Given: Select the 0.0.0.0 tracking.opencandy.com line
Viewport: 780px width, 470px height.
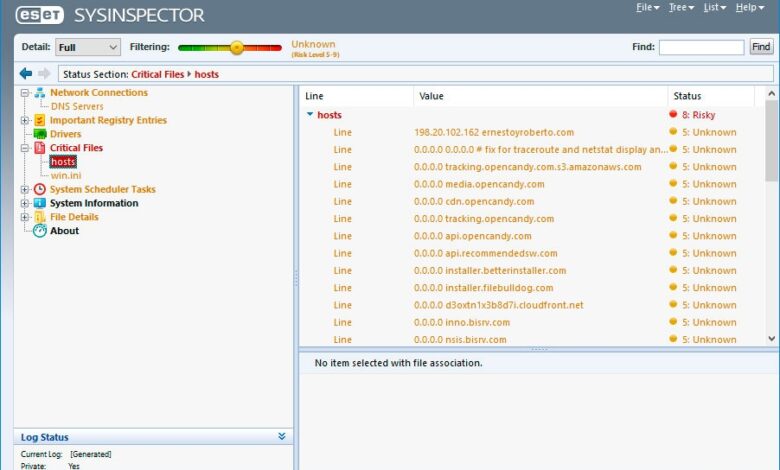Looking at the screenshot, I should pos(532,218).
